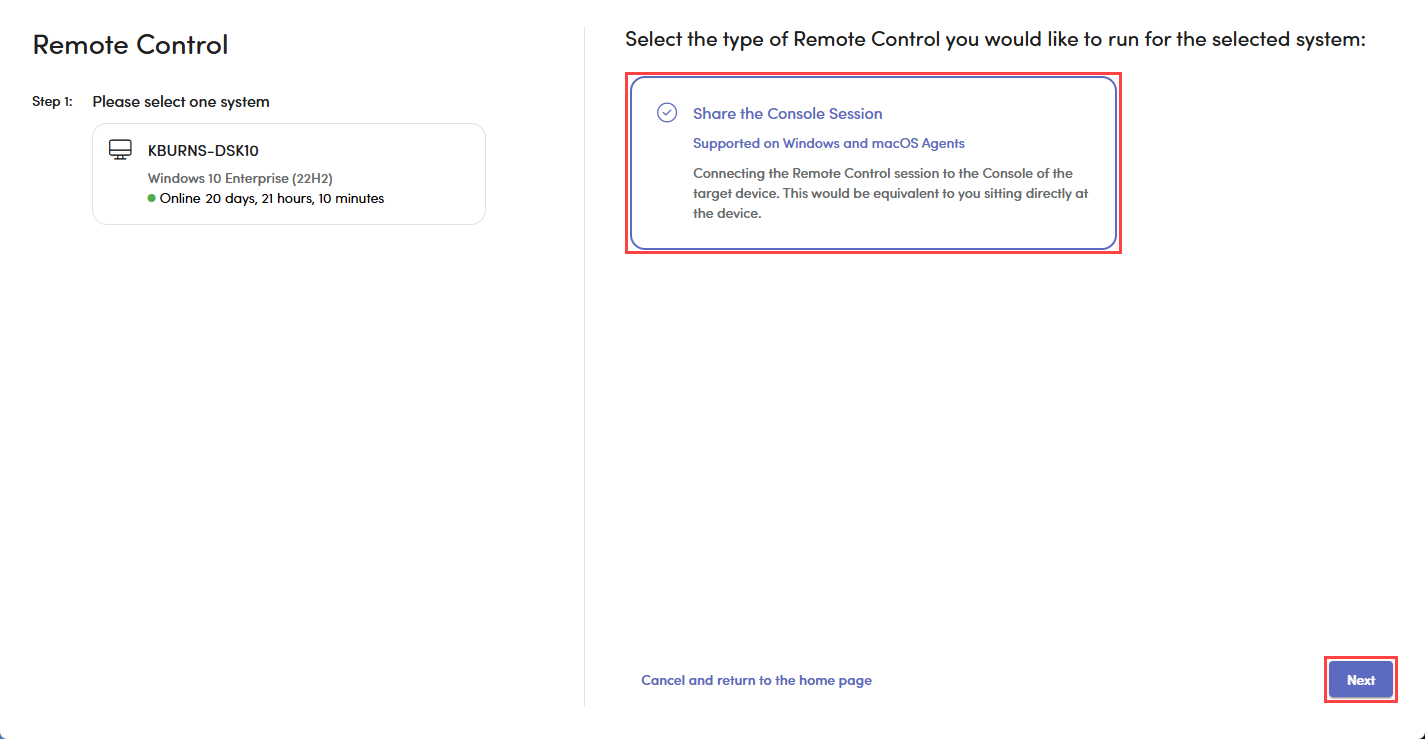Click the Please select one system prompt

click(181, 102)
